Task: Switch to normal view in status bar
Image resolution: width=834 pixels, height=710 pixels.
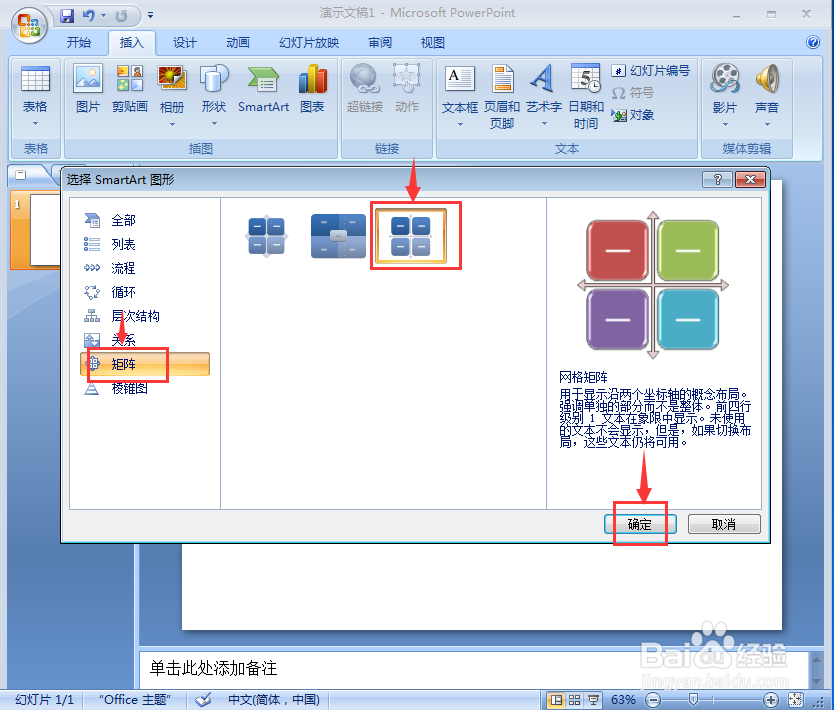Action: click(556, 700)
